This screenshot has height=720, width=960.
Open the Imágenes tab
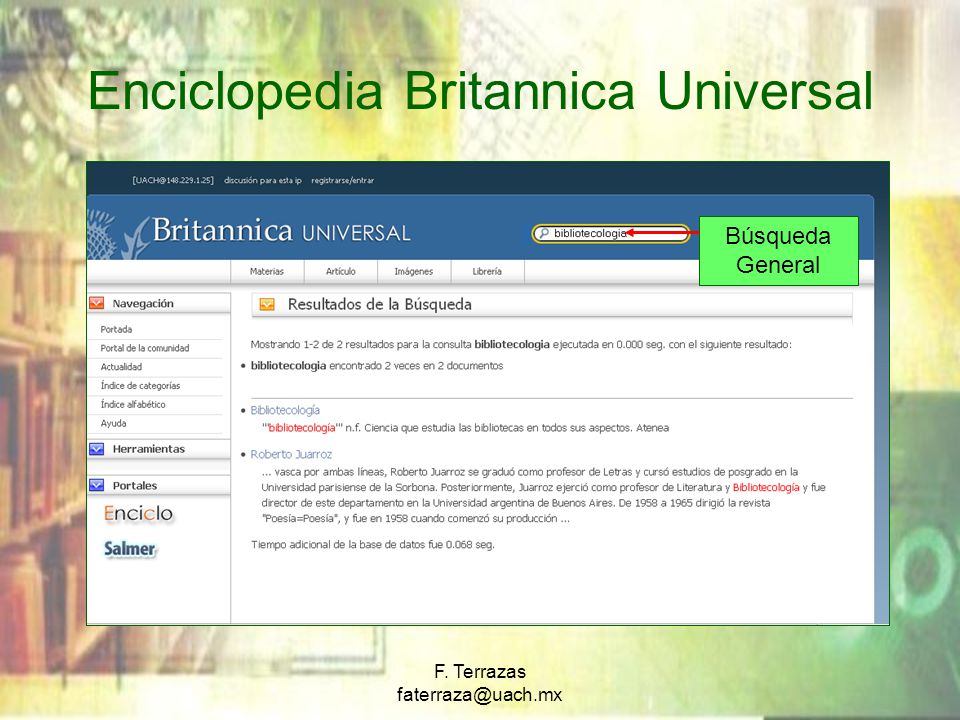point(414,271)
